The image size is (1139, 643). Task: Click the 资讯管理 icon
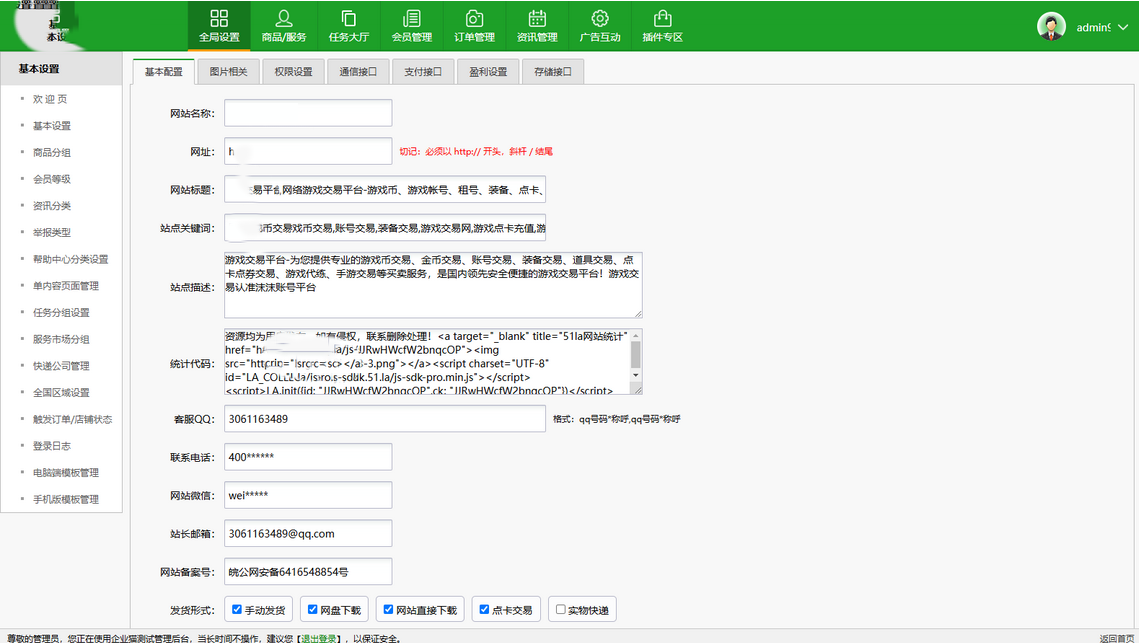538,26
